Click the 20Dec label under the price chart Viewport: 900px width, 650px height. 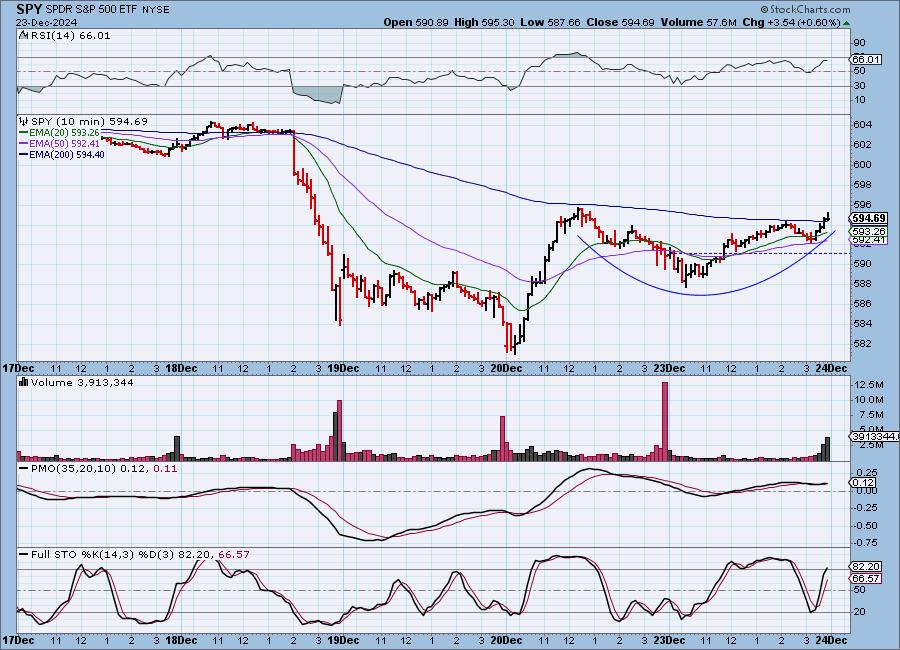[506, 368]
